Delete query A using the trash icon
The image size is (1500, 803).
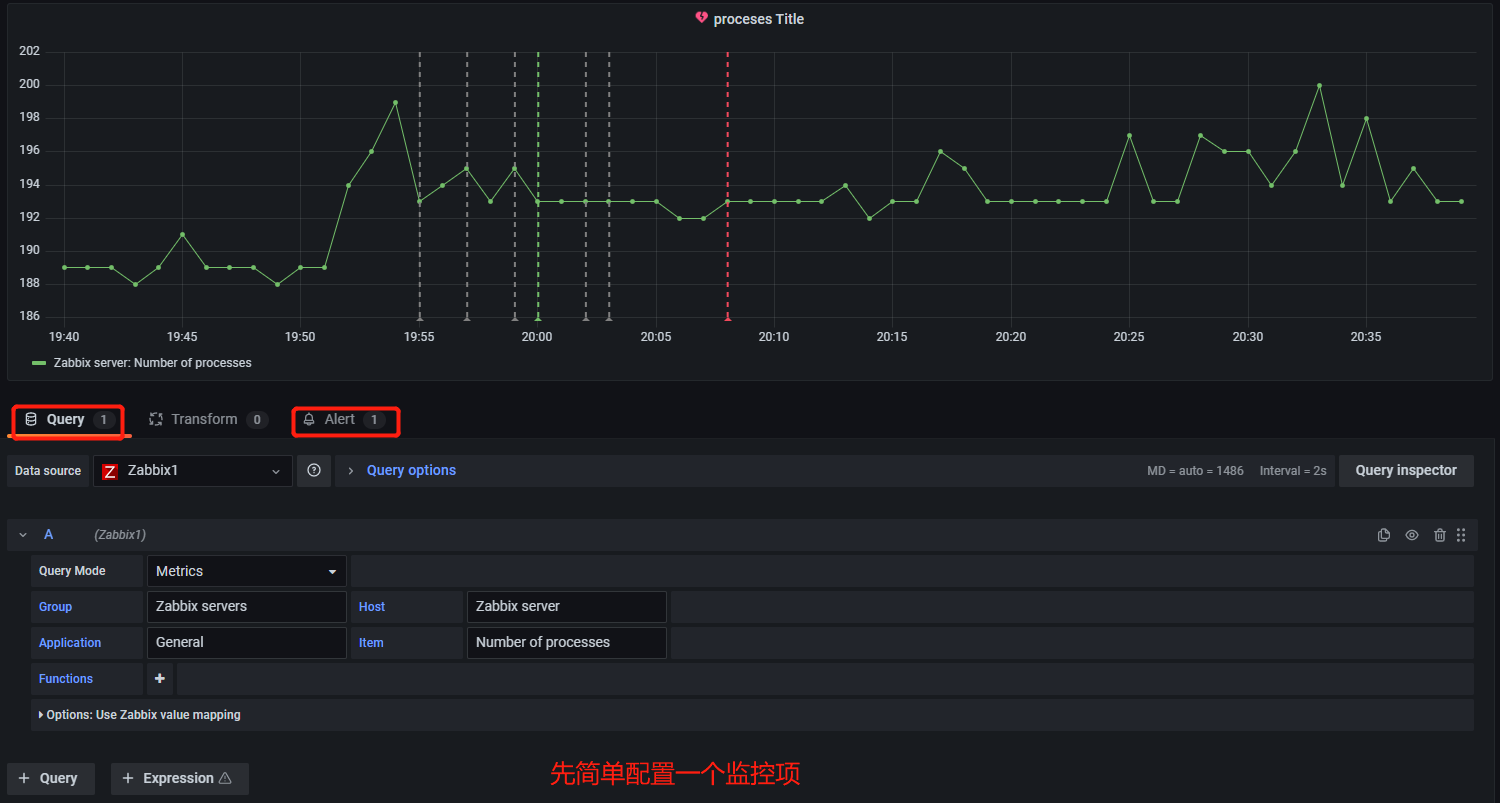1440,535
